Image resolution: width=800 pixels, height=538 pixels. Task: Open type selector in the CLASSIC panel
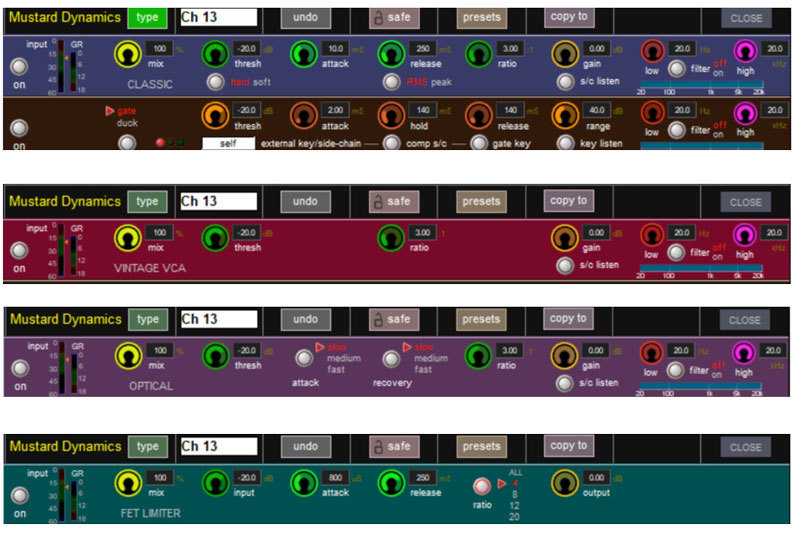pyautogui.click(x=147, y=17)
